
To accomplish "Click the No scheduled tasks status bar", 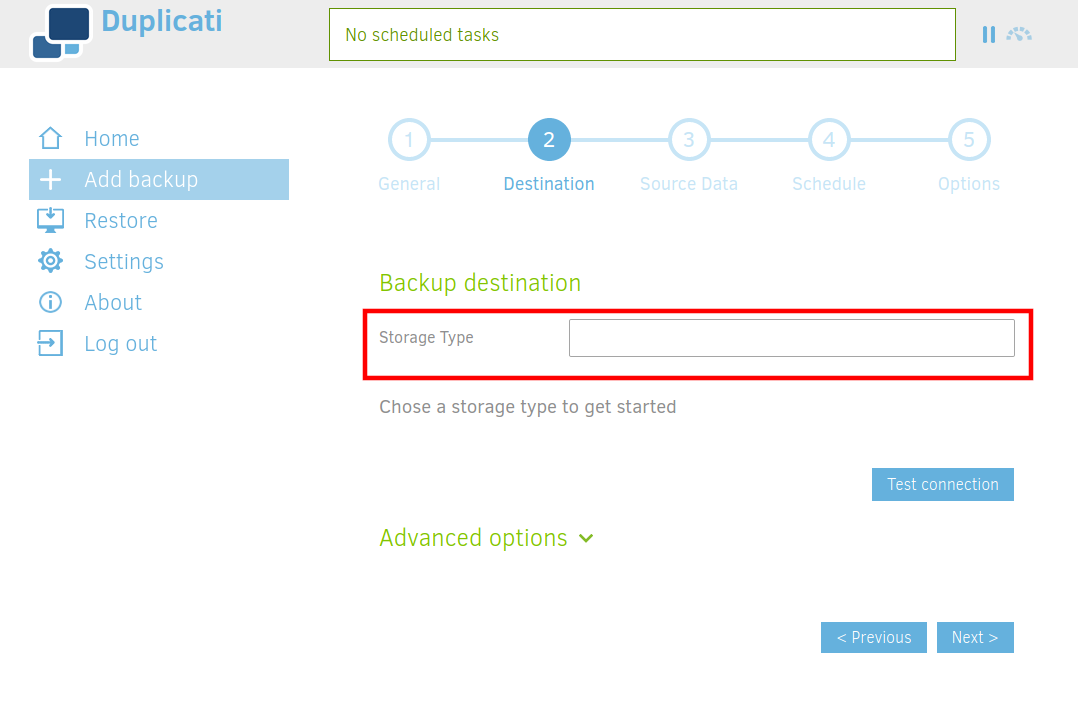I will click(642, 34).
